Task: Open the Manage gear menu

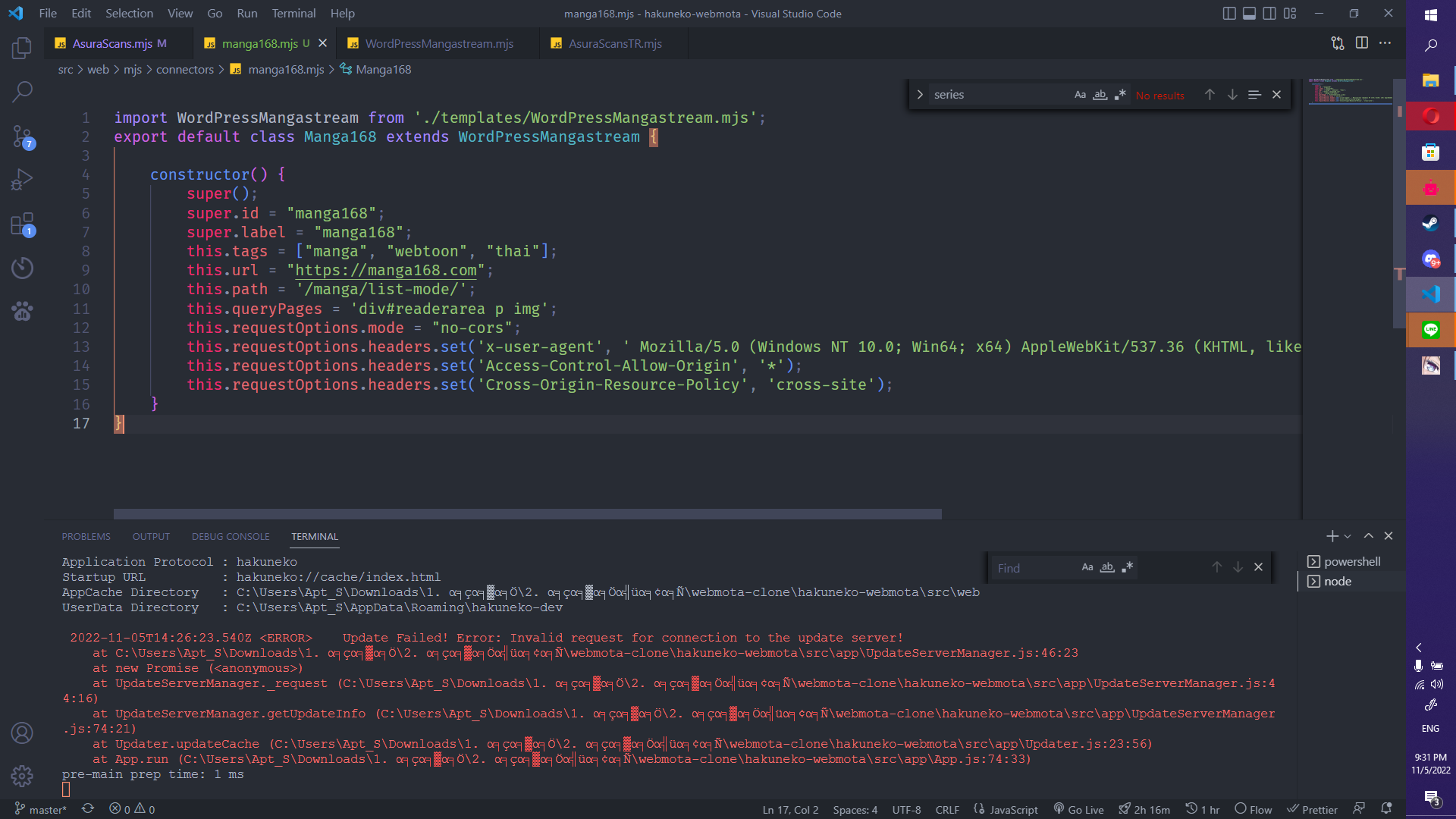Action: pos(22,777)
